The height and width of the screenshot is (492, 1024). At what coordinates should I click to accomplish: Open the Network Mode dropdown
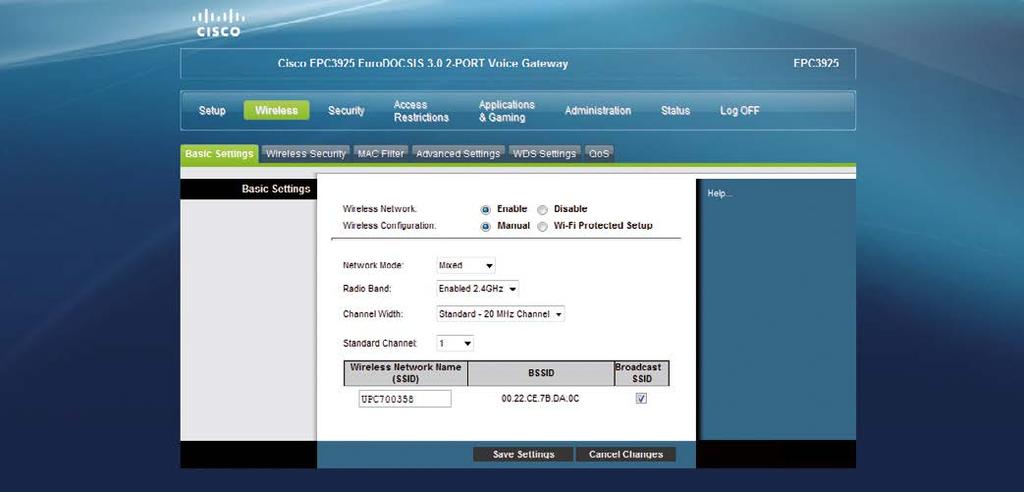tap(466, 266)
